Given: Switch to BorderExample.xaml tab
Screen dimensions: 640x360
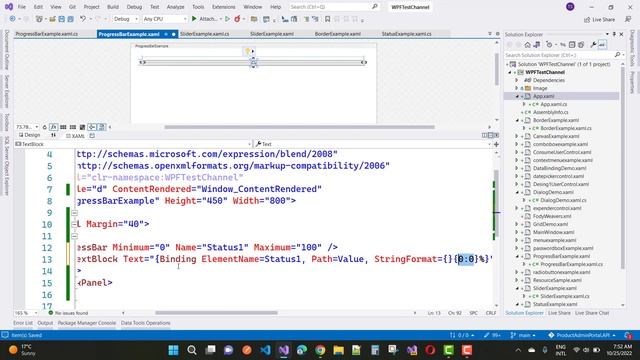Looking at the screenshot, I should coord(338,34).
